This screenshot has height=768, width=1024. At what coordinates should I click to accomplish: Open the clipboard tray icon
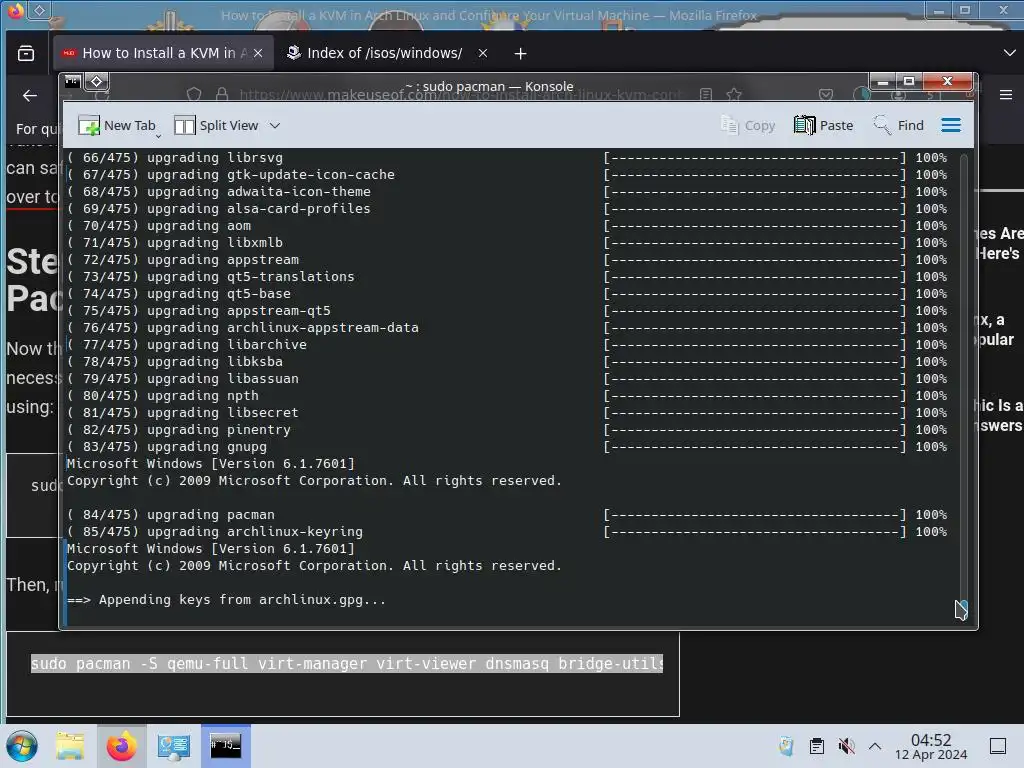(x=816, y=746)
